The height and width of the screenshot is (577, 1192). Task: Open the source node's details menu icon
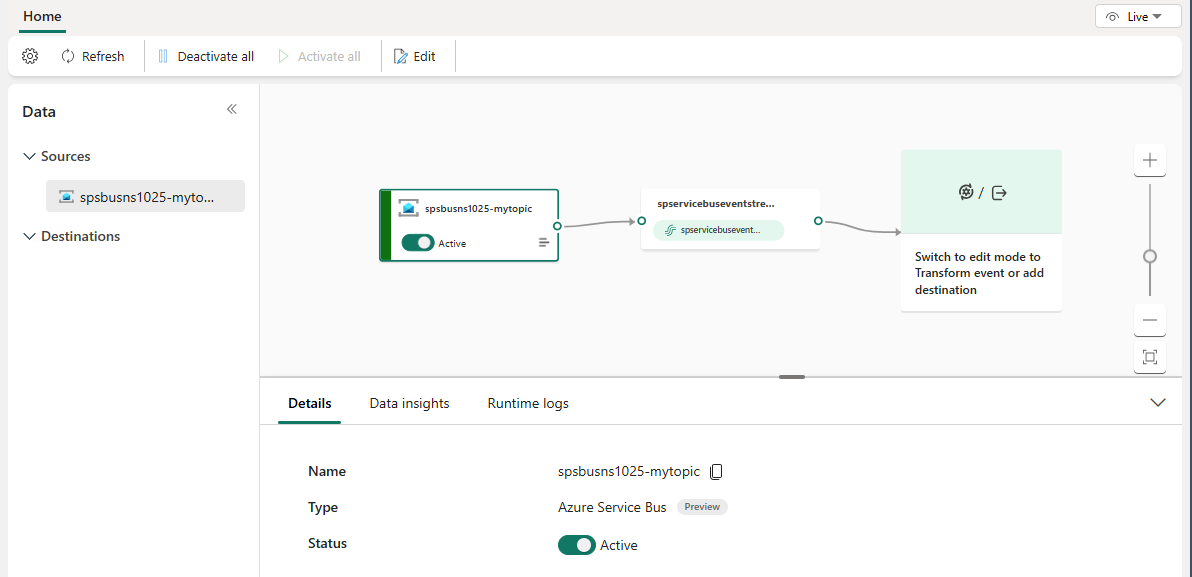point(544,242)
